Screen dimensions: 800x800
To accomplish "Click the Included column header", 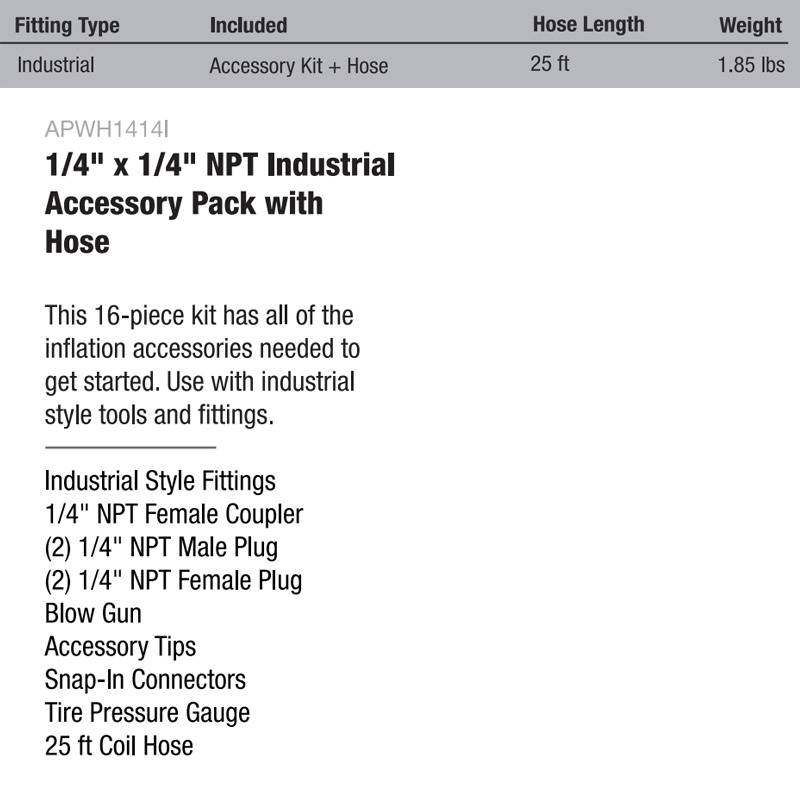I will pyautogui.click(x=248, y=26).
